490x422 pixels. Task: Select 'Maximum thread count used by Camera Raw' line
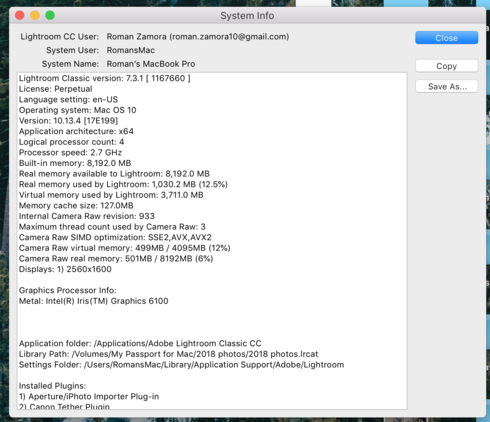[112, 227]
